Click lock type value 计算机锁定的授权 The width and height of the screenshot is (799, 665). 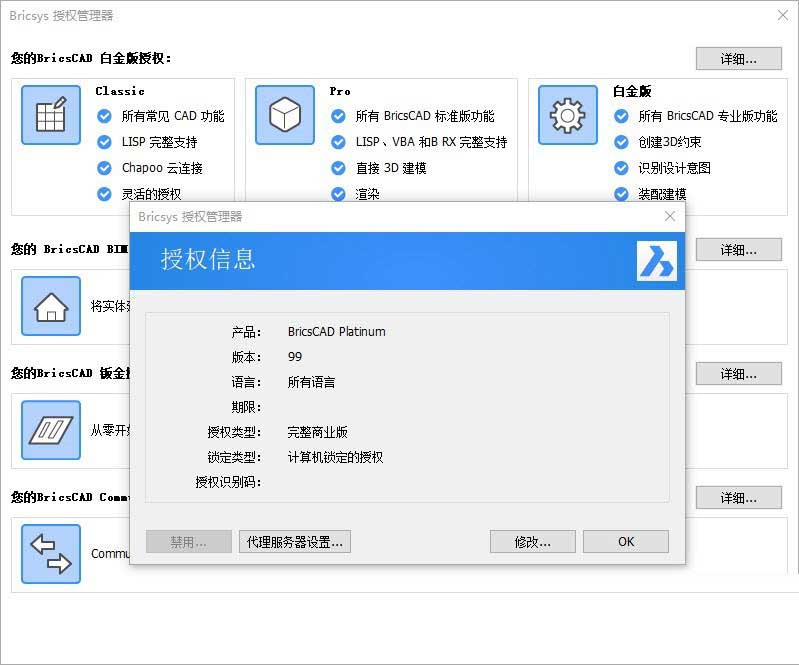tap(335, 457)
